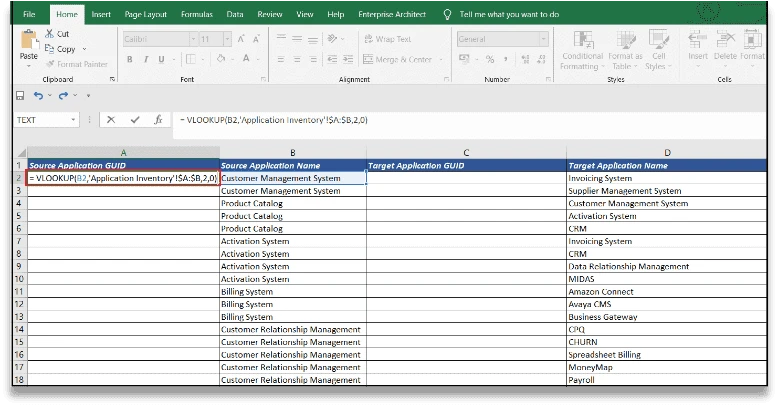
Task: Click the Font Color A icon
Action: coord(246,59)
